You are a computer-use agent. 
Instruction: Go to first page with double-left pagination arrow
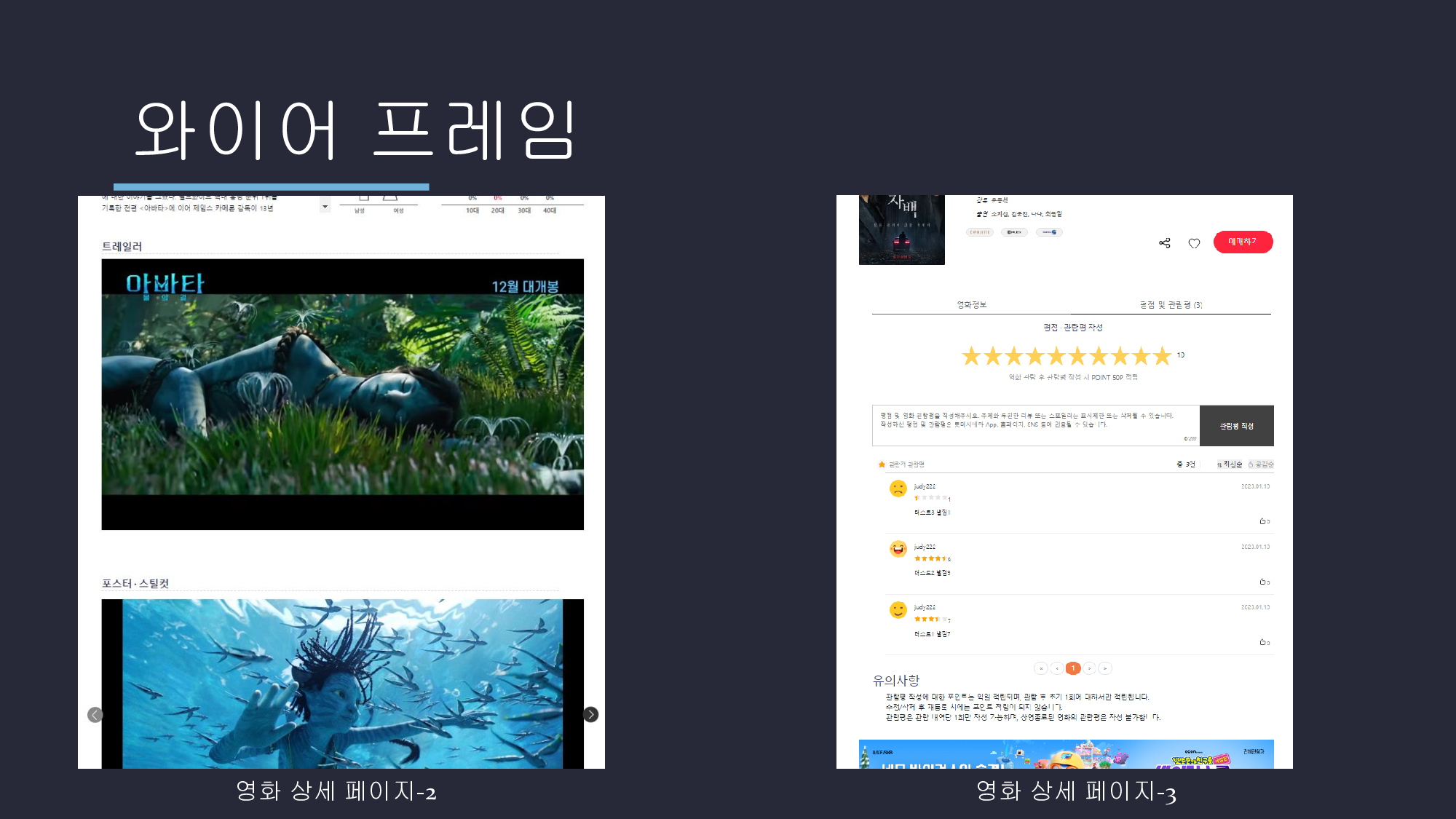1041,668
